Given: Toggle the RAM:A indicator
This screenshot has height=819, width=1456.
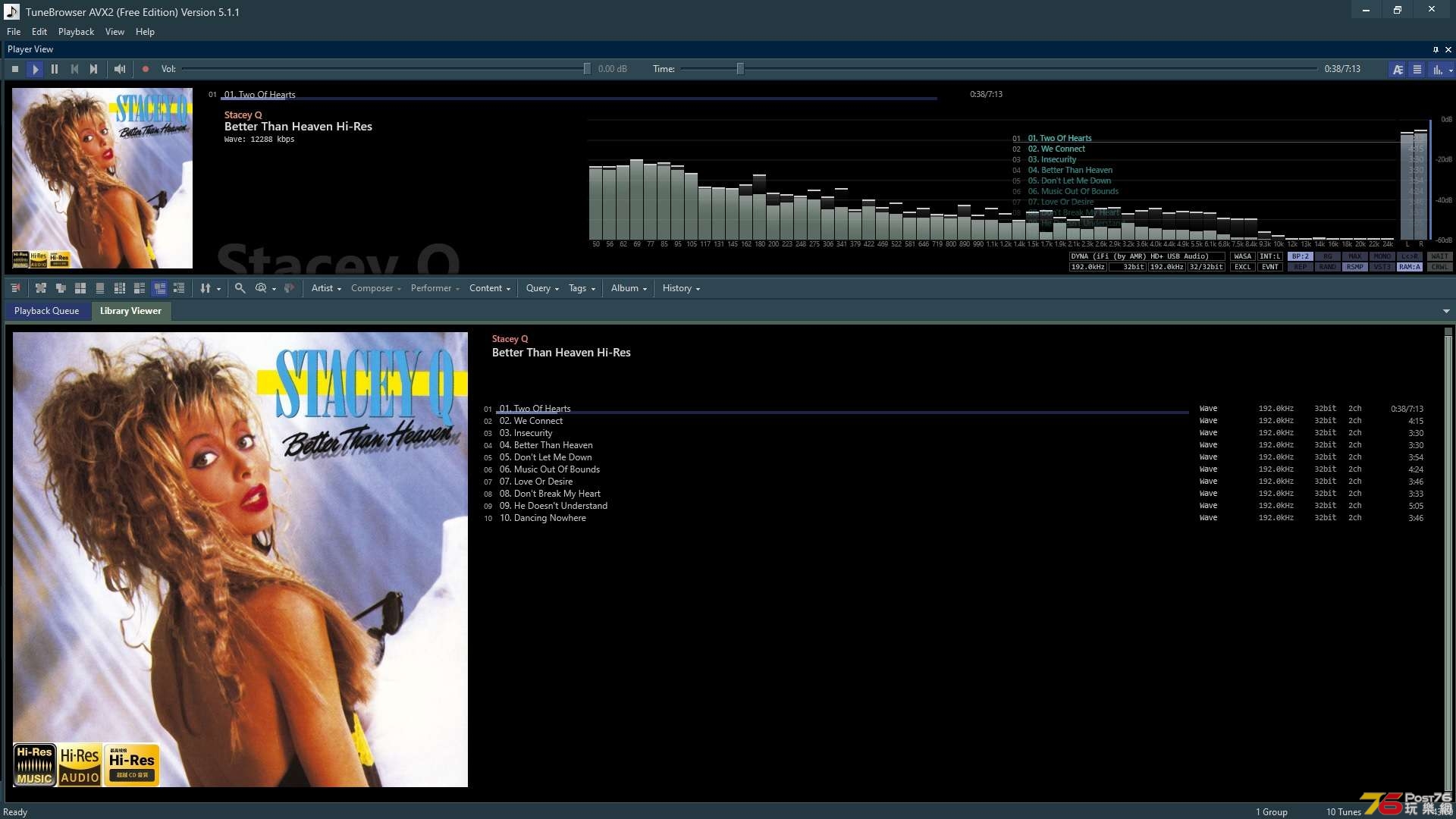Looking at the screenshot, I should [1410, 267].
